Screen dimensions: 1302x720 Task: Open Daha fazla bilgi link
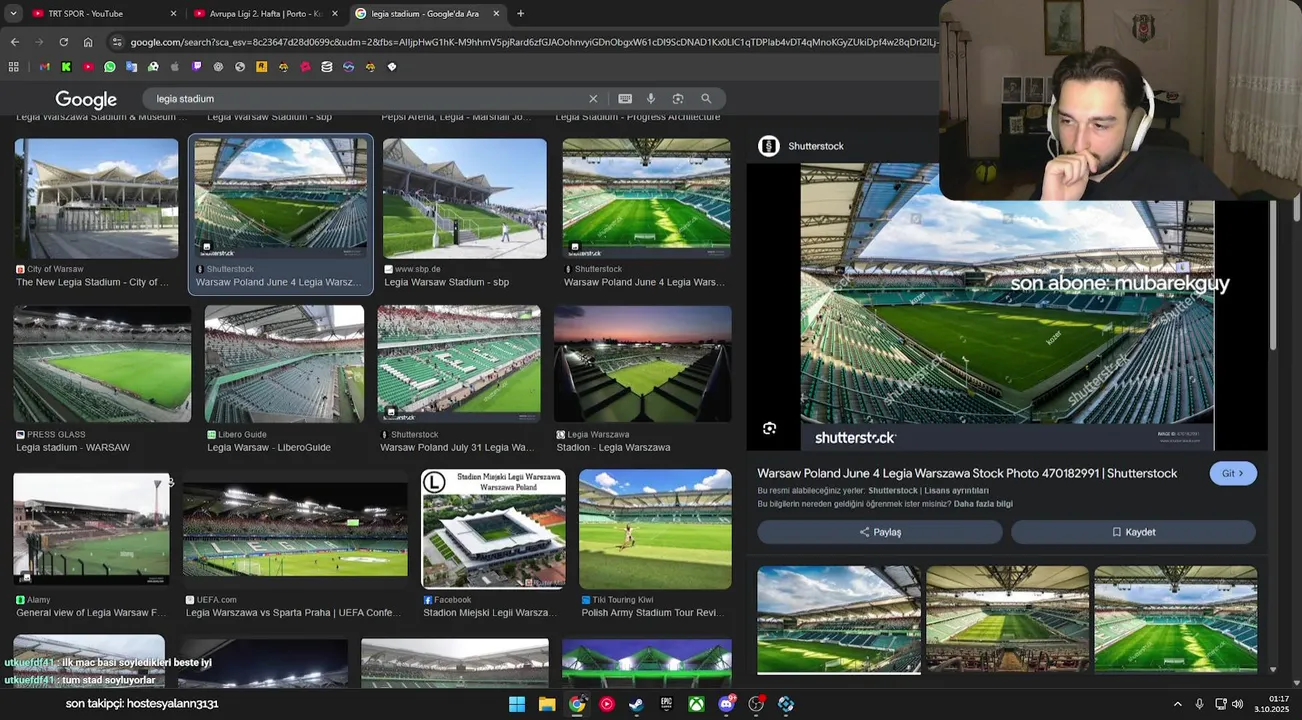click(983, 504)
